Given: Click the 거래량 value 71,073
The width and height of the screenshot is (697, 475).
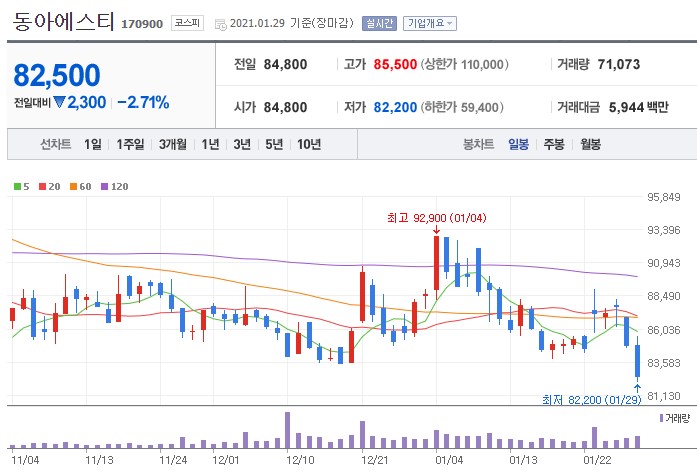Looking at the screenshot, I should (619, 64).
